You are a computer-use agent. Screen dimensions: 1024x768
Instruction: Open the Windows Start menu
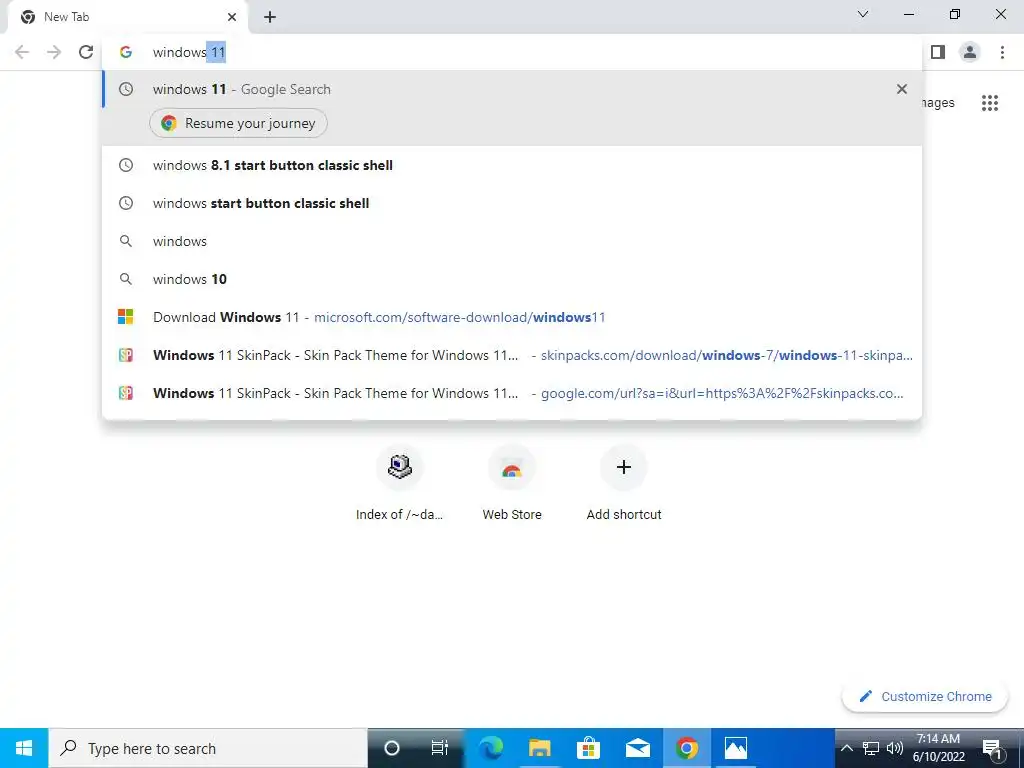[24, 748]
